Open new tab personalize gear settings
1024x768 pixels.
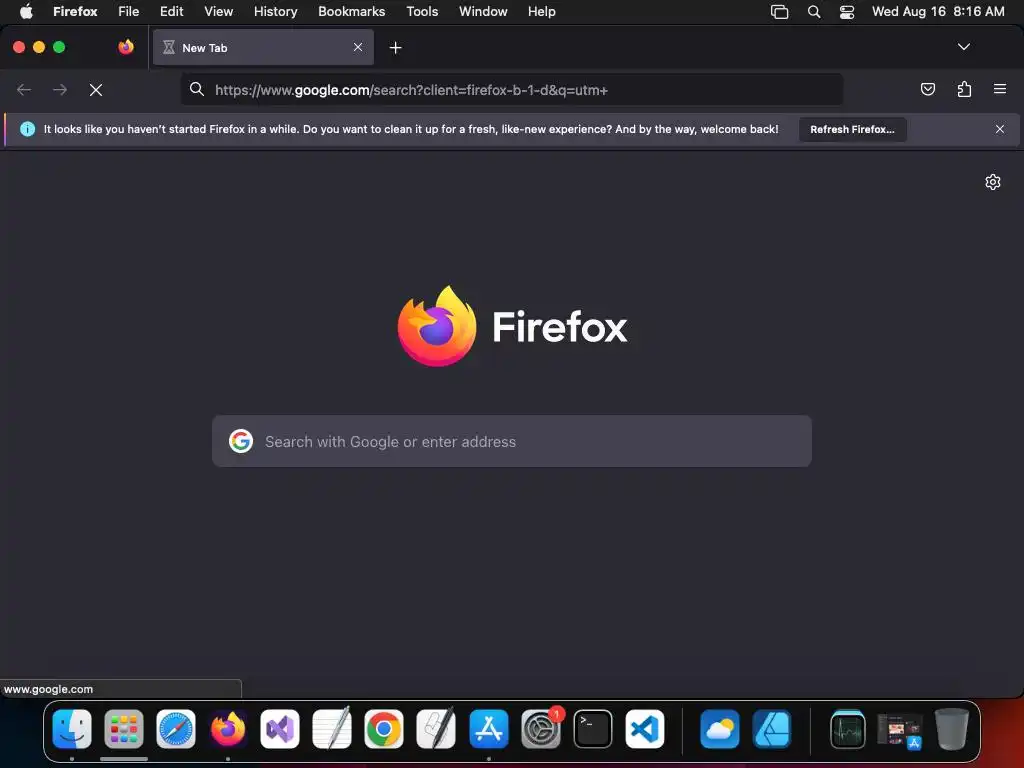[x=993, y=182]
